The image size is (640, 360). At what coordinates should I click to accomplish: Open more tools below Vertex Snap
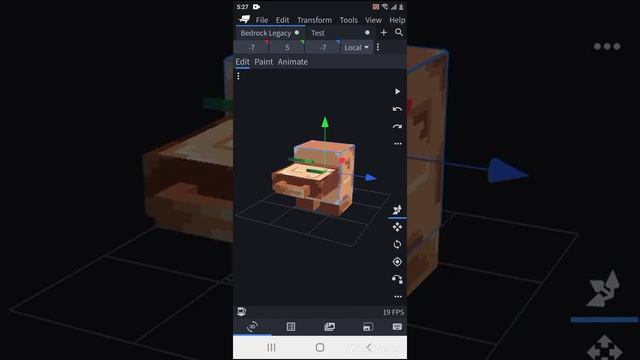pyautogui.click(x=398, y=297)
